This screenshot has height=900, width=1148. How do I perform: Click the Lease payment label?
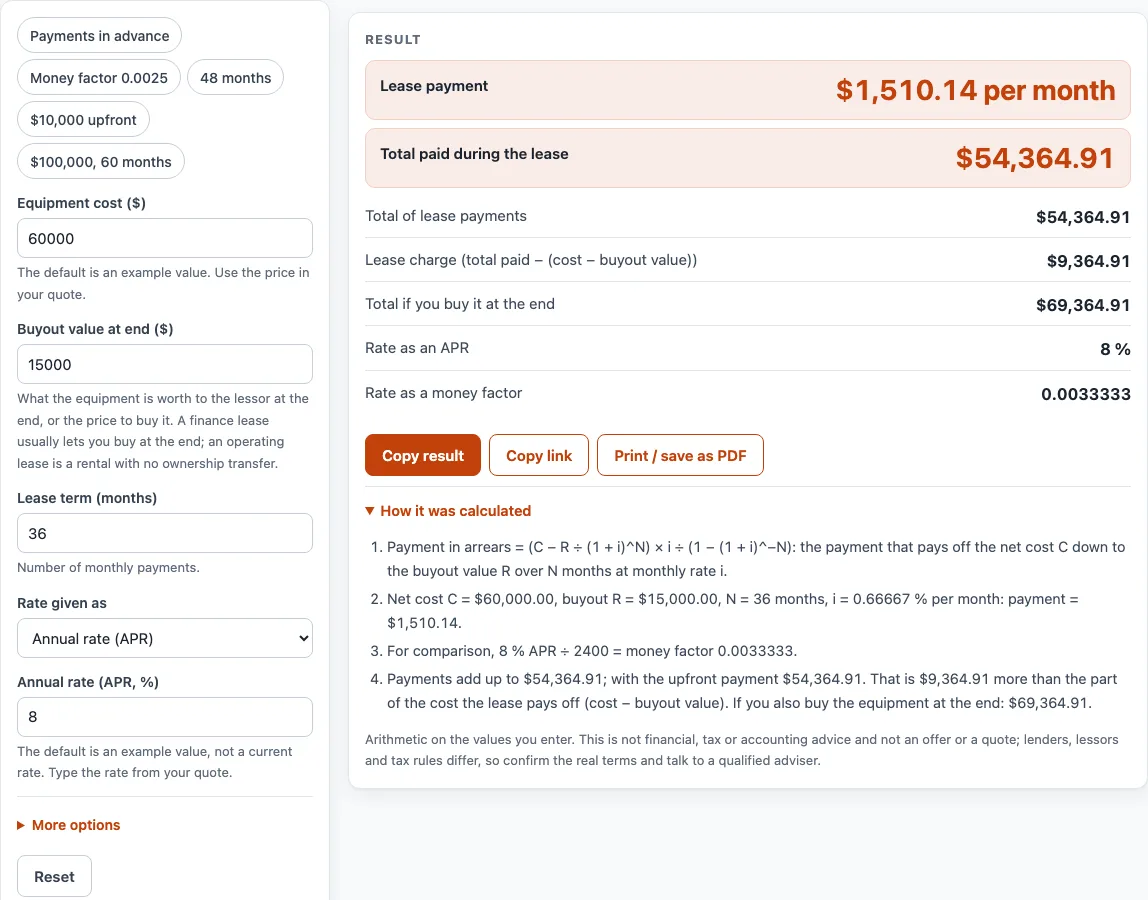pos(433,86)
